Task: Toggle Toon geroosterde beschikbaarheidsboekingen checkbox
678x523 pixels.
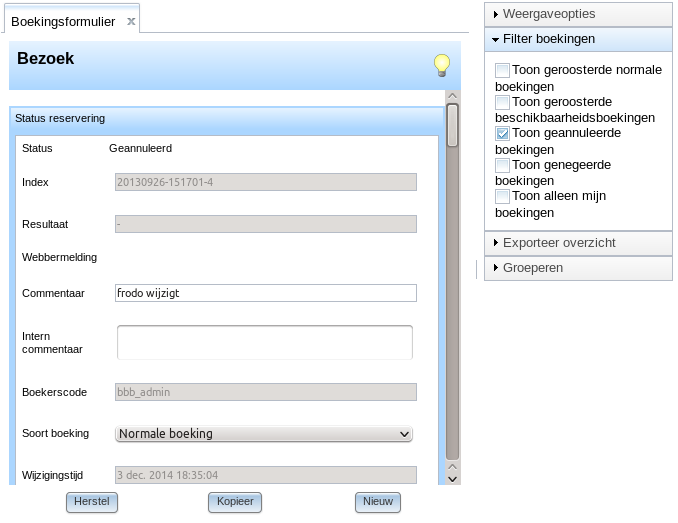Action: click(502, 102)
